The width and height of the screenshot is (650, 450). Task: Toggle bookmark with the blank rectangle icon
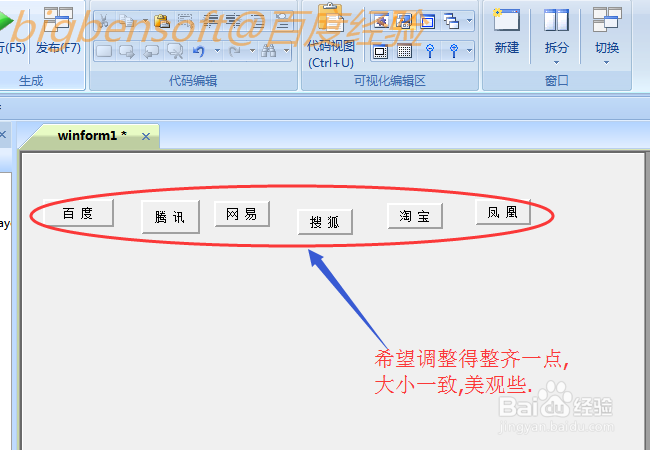(x=104, y=51)
